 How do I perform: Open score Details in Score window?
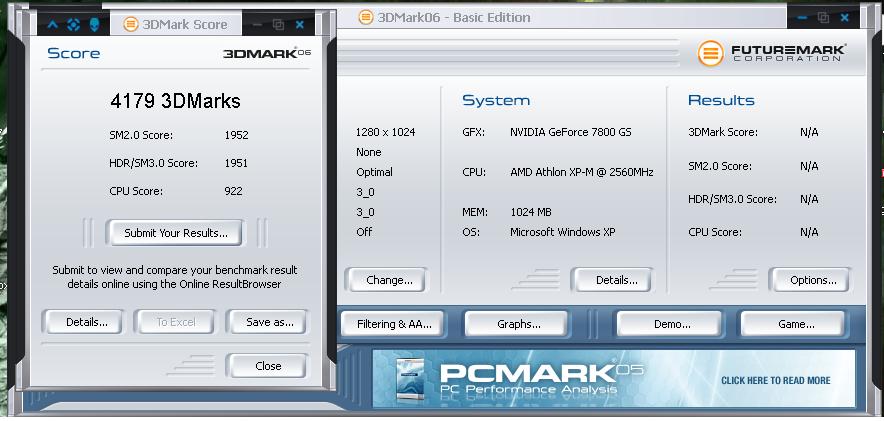[x=83, y=322]
